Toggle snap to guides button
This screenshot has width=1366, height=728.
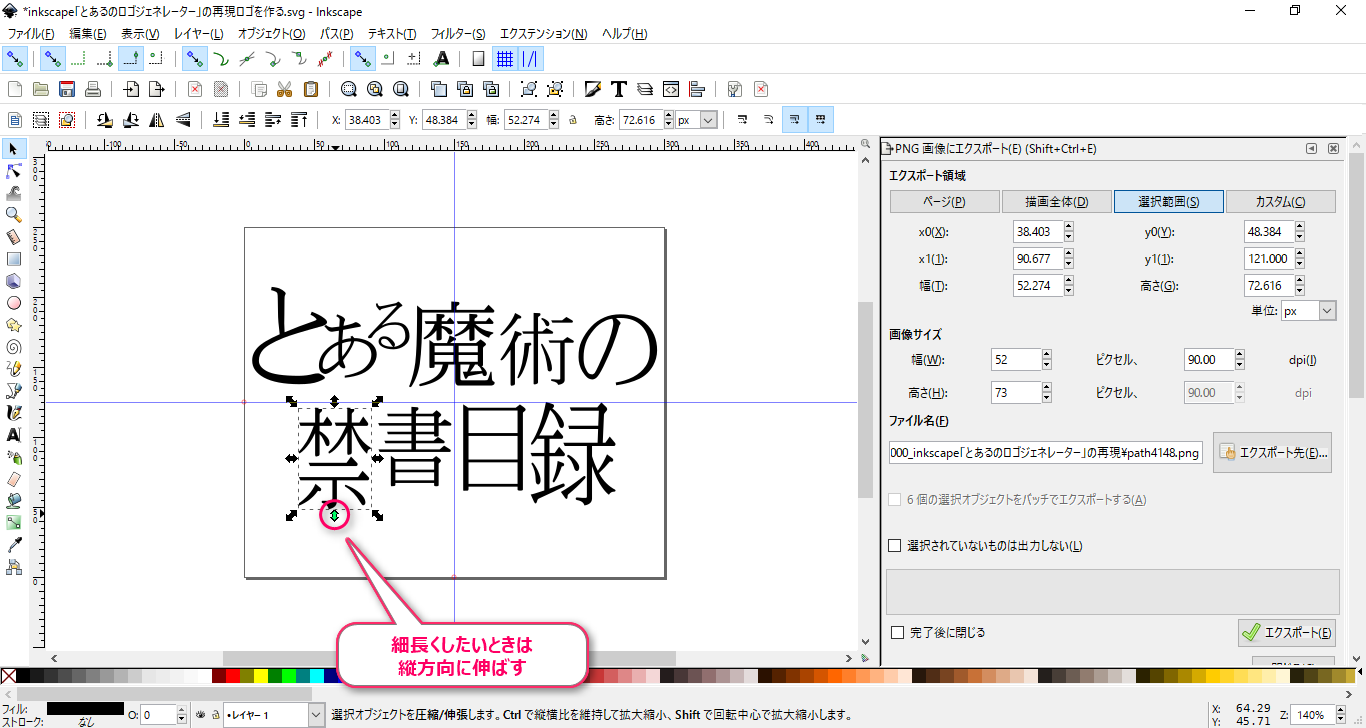531,59
